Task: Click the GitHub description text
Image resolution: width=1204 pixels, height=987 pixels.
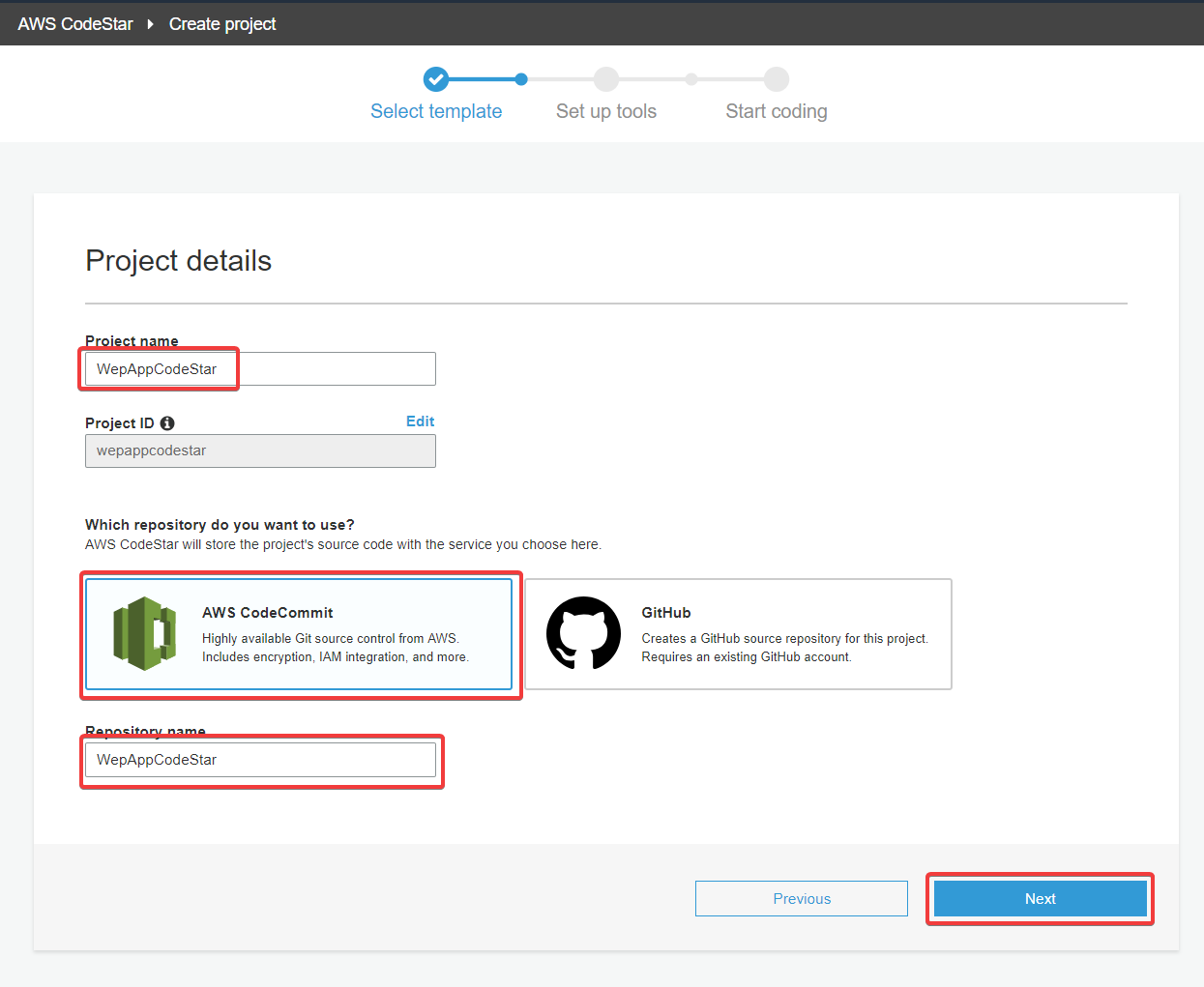Action: (x=785, y=648)
